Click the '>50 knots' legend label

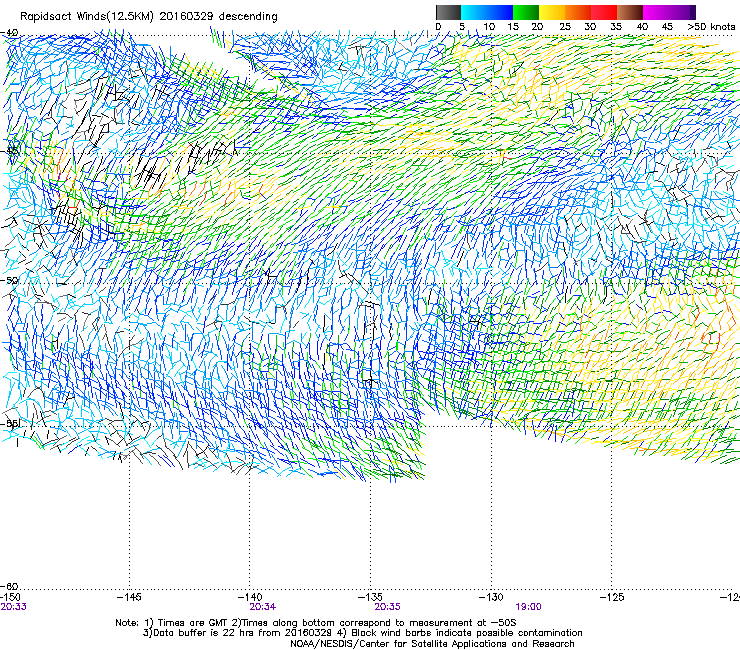pyautogui.click(x=711, y=26)
